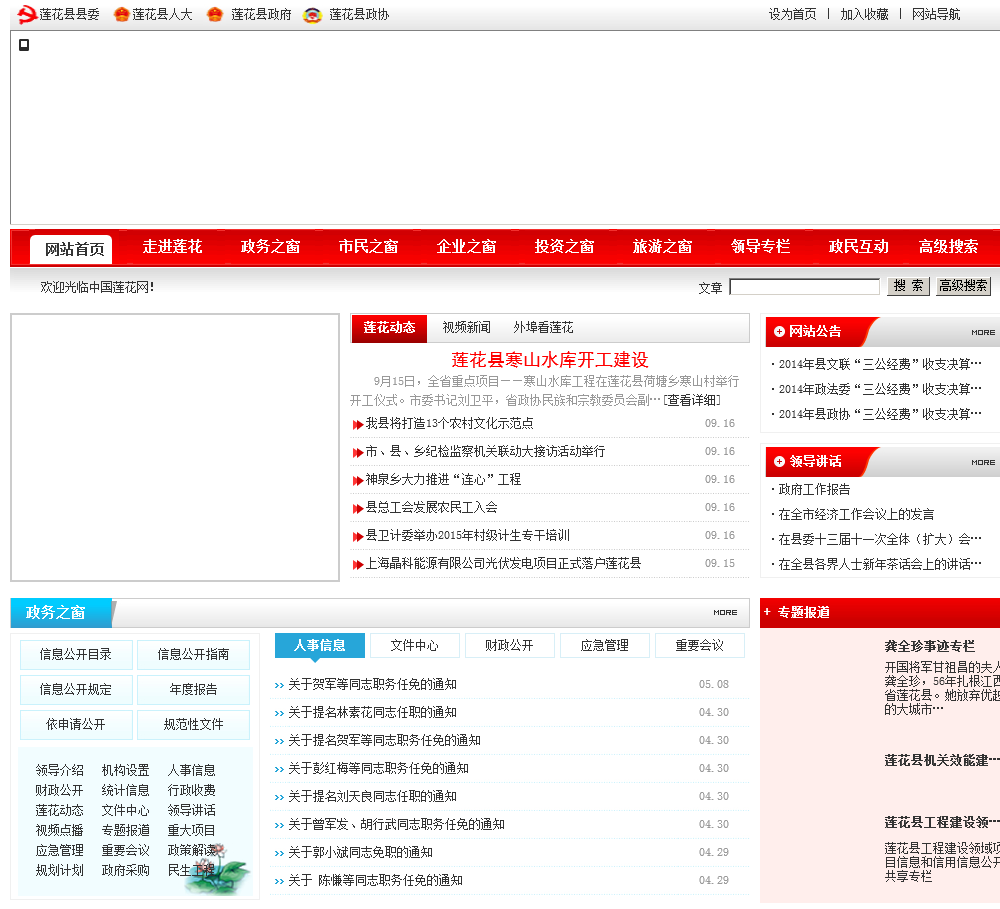Click 信息公开规定 button
This screenshot has height=909, width=1000.
pyautogui.click(x=76, y=690)
